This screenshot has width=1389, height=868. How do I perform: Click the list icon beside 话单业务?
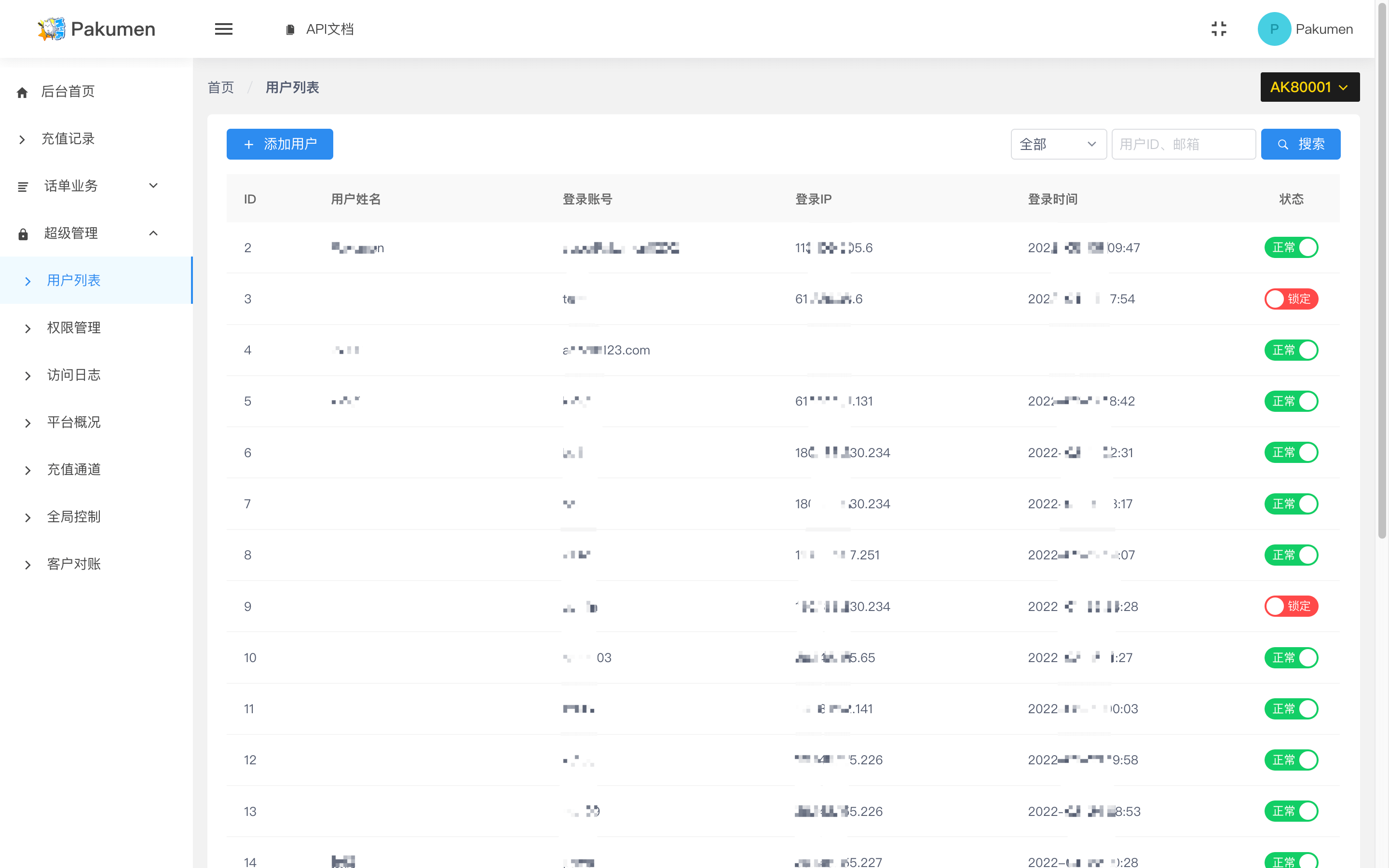point(23,187)
